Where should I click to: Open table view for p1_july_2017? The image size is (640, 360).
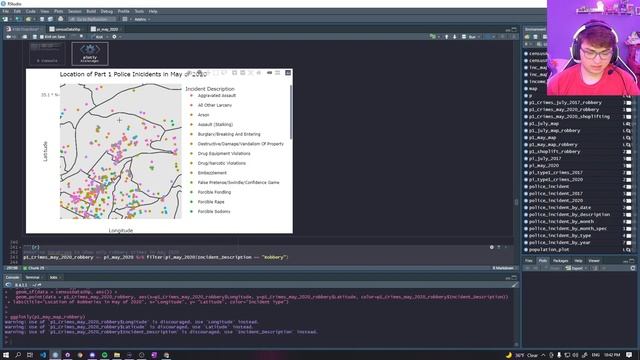click(x=629, y=159)
